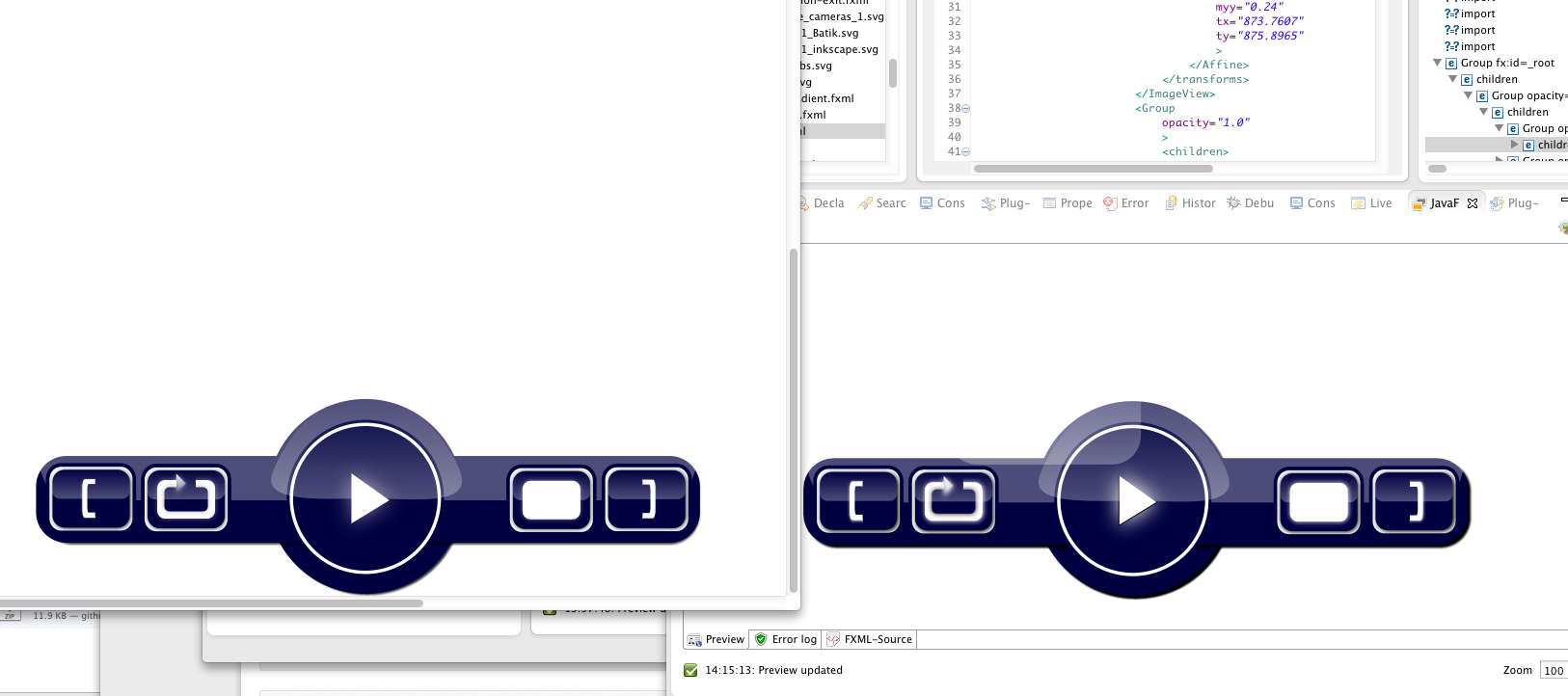
Task: Toggle the loop button in the left window
Action: tap(186, 498)
